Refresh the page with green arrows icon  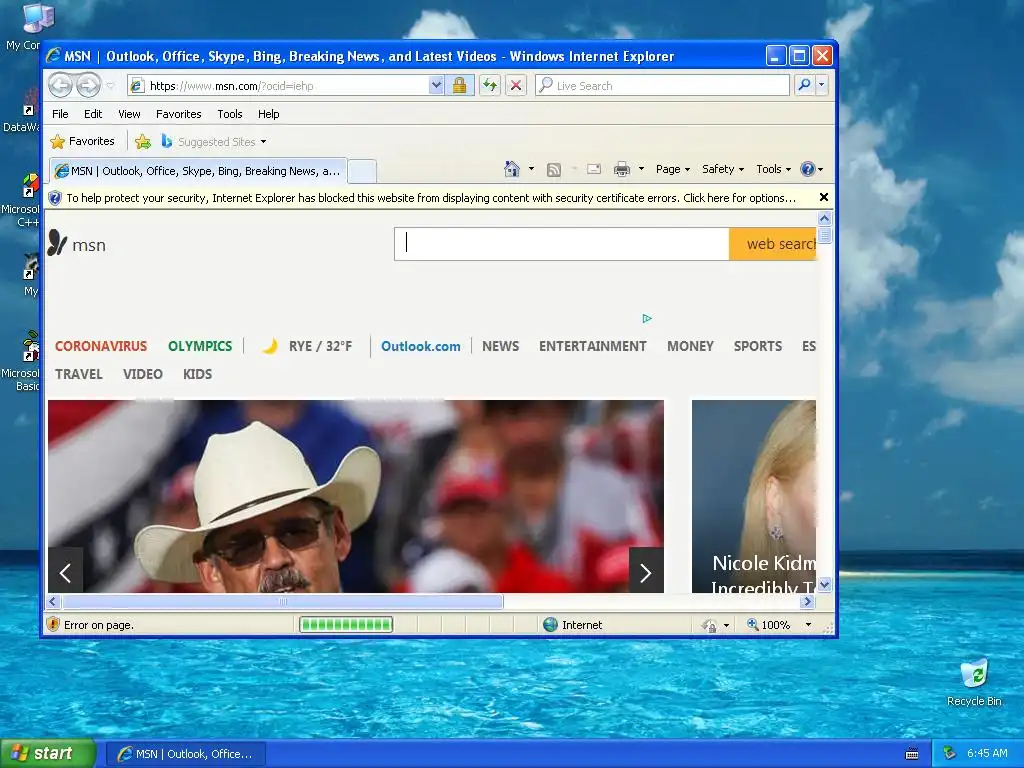490,86
